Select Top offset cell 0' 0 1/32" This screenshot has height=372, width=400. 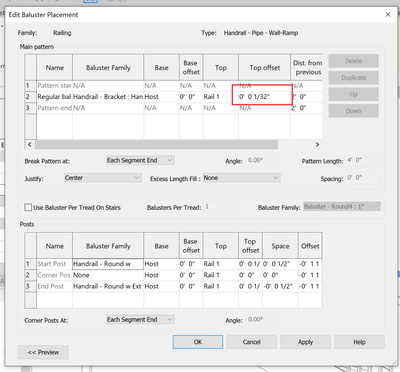(264, 97)
